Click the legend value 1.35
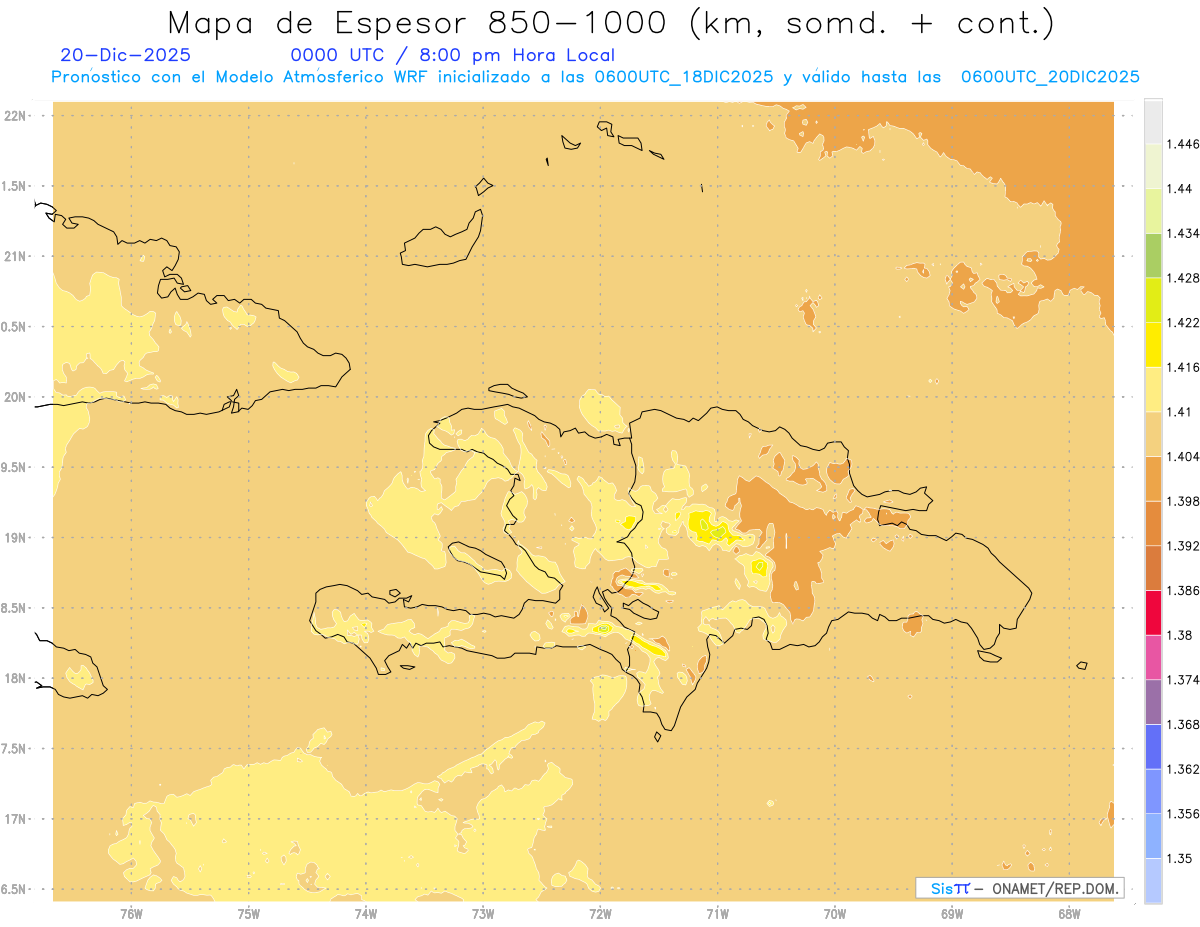The width and height of the screenshot is (1200, 927). point(1179,858)
